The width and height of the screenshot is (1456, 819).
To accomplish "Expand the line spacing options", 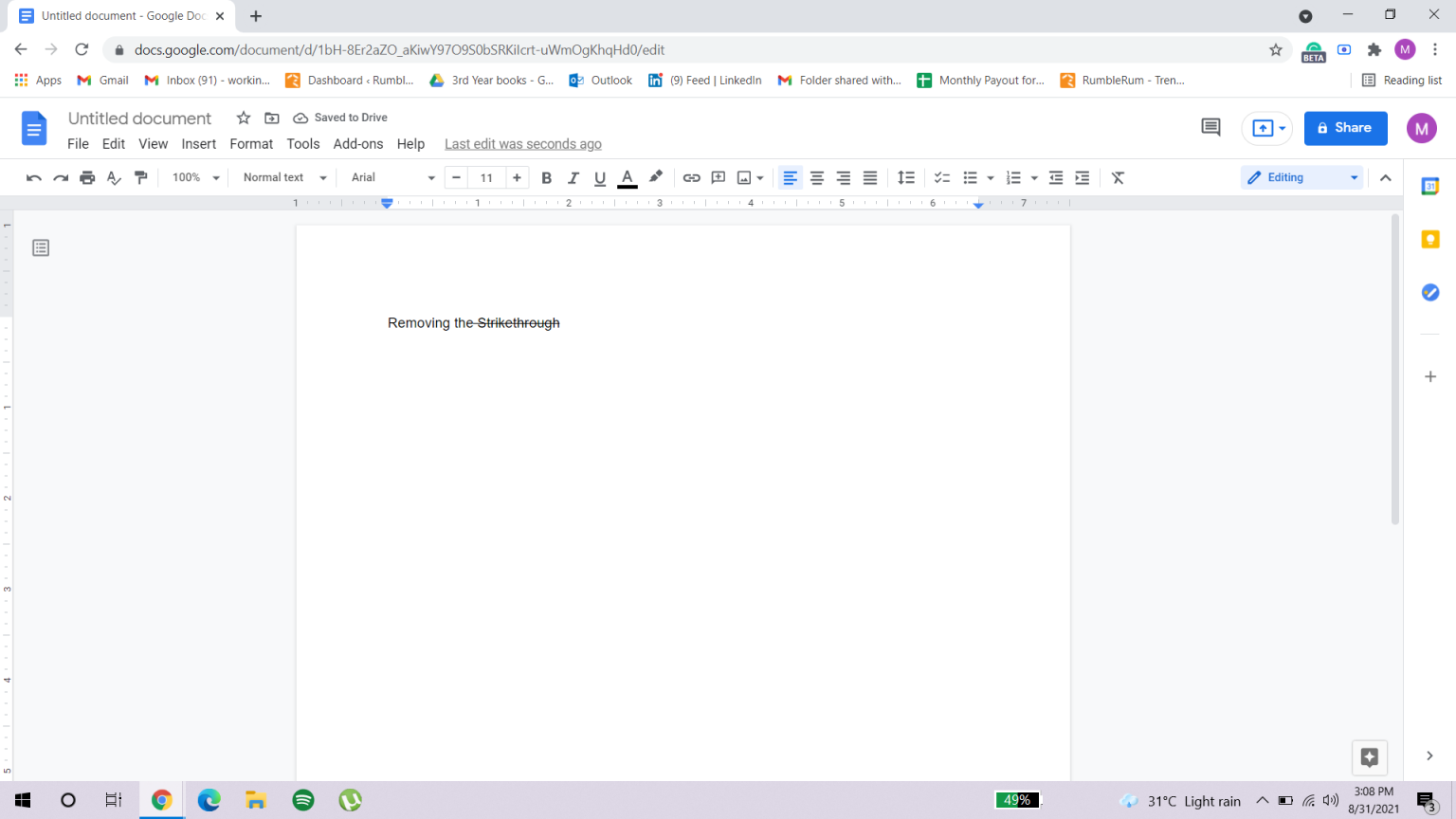I will coord(905,177).
